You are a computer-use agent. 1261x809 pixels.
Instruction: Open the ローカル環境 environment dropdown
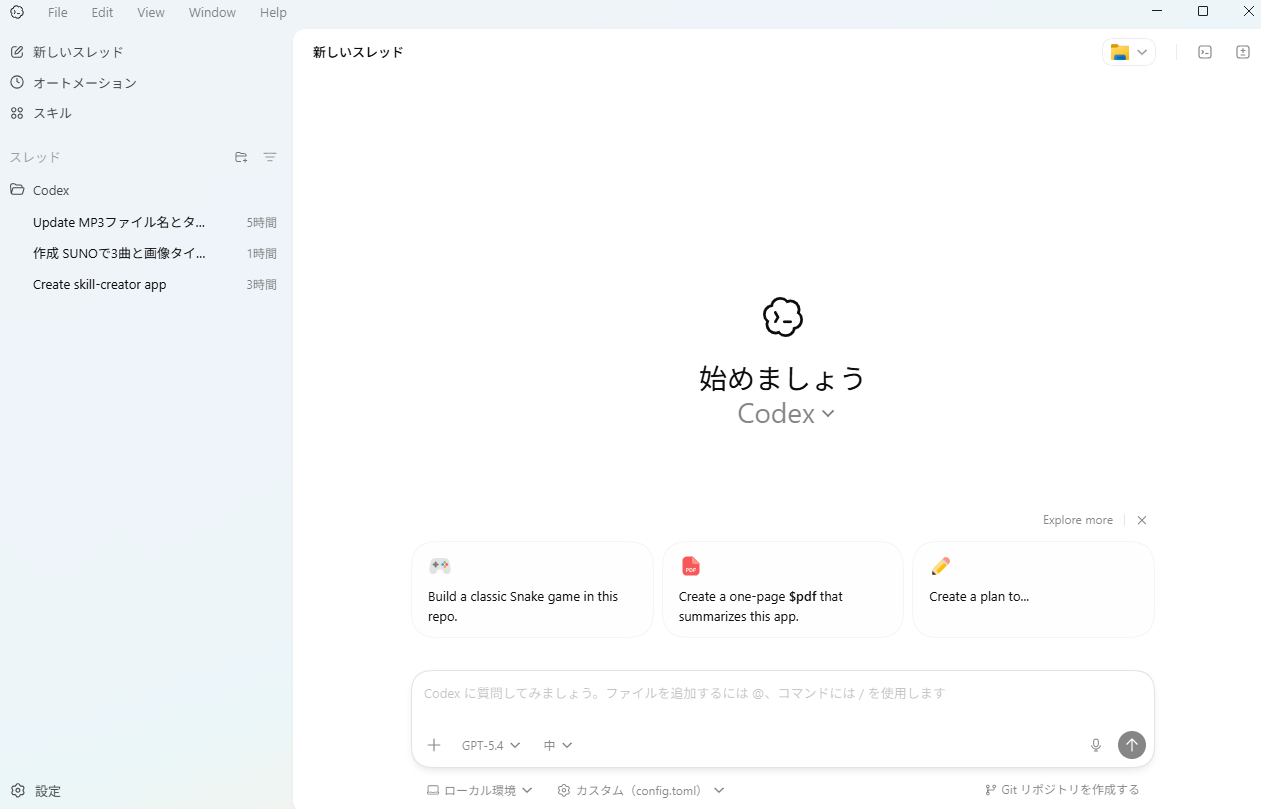click(479, 789)
